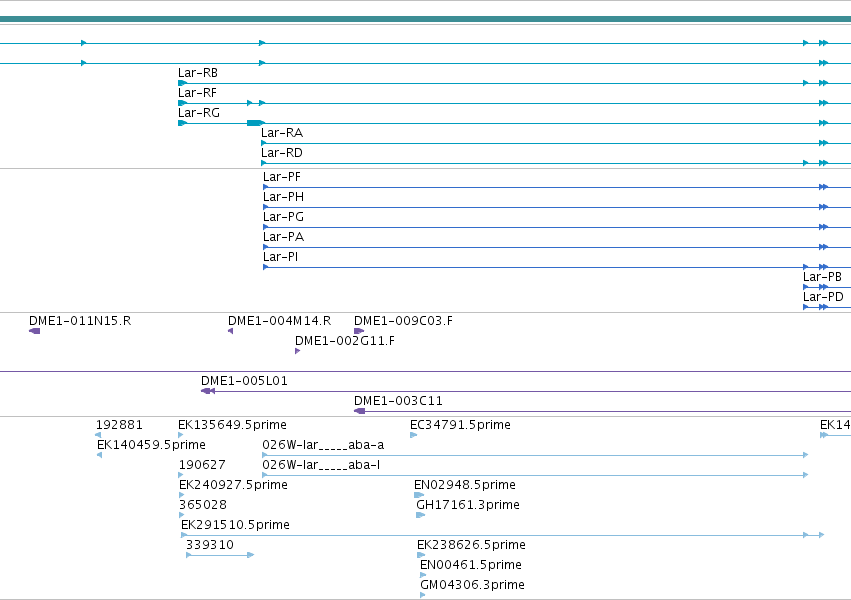Select the Lar-RG transcript label
The image size is (851, 600).
tap(199, 113)
